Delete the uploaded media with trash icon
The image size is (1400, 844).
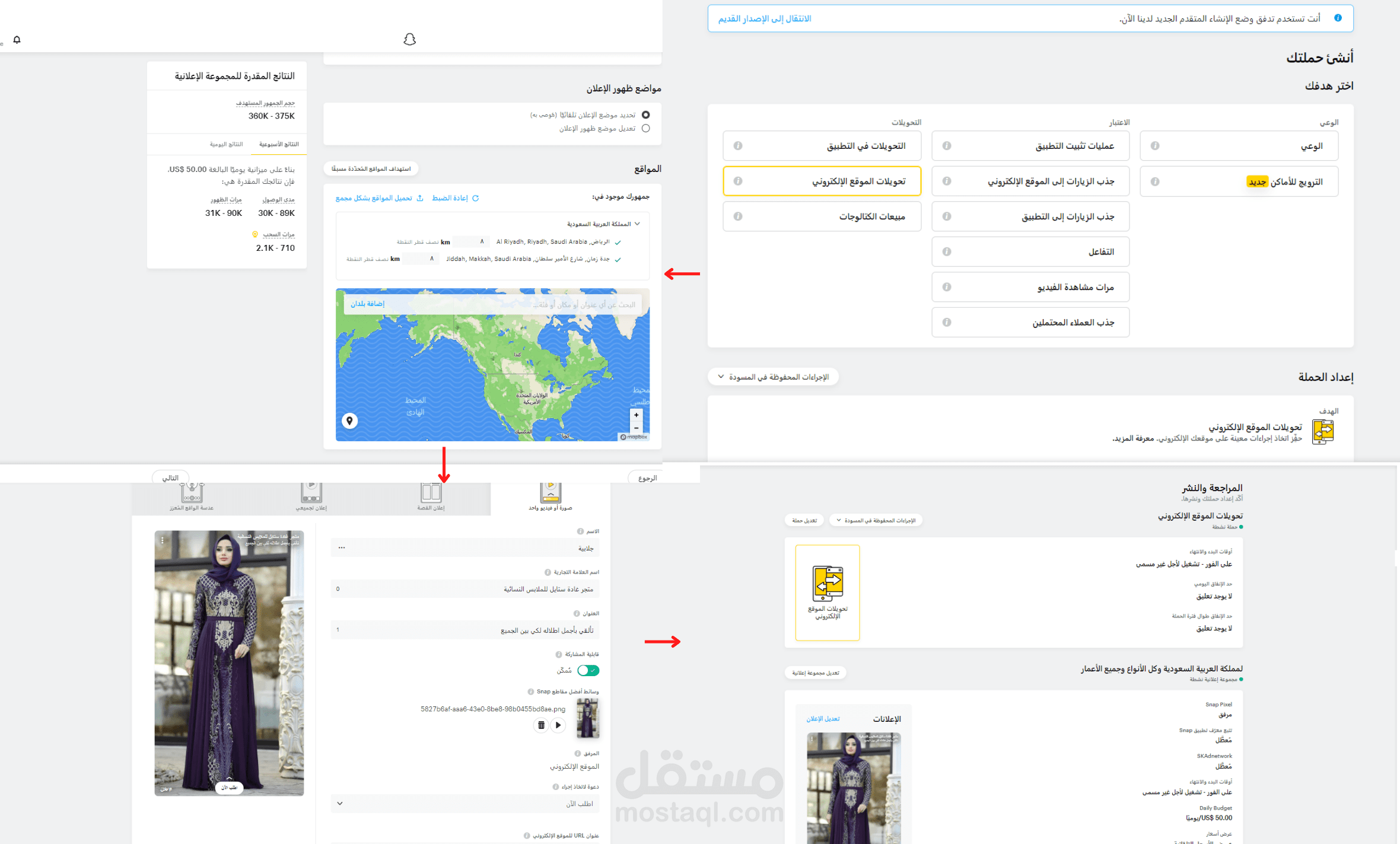(x=540, y=725)
